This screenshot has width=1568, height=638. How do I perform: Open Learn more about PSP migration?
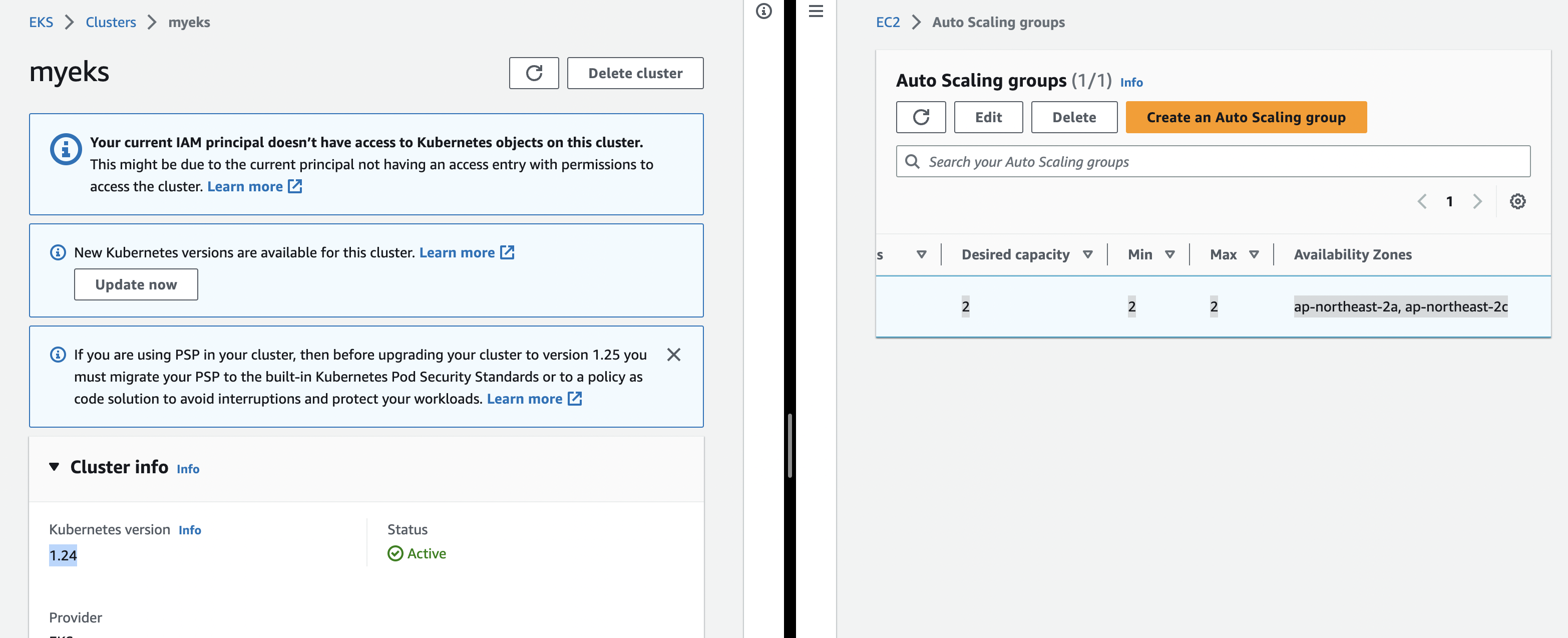(535, 399)
